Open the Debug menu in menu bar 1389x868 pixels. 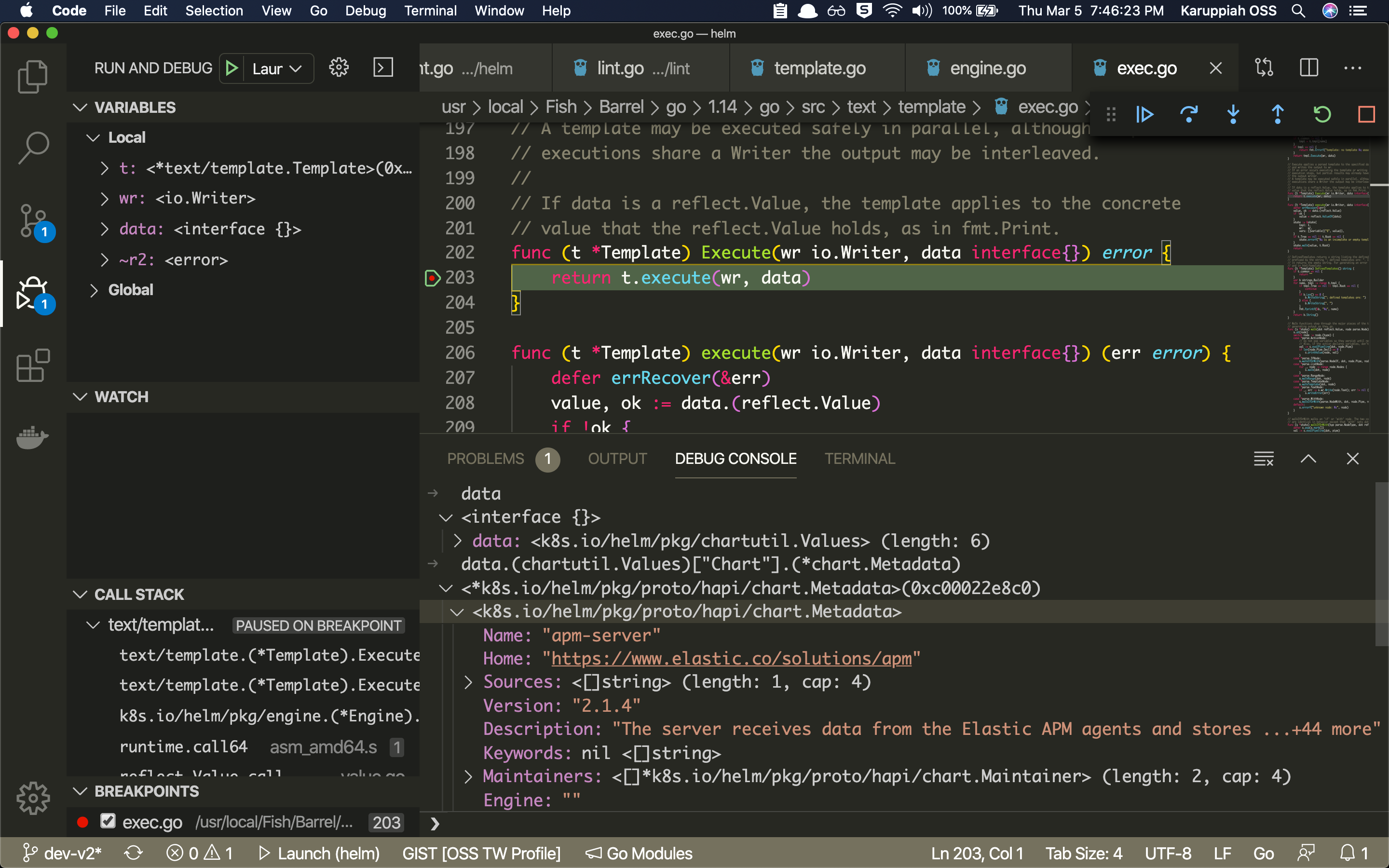point(366,11)
